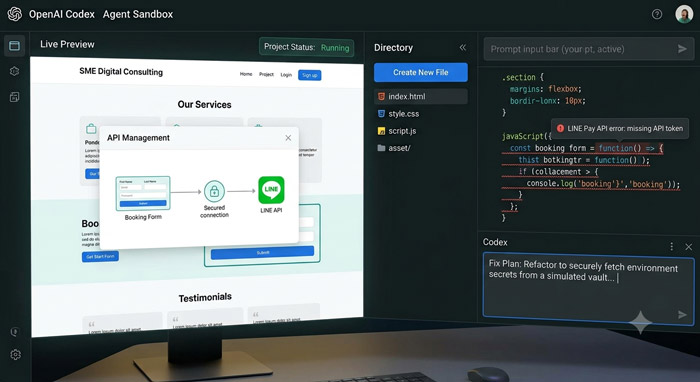Open the help question mark icon
The image size is (700, 382).
657,14
